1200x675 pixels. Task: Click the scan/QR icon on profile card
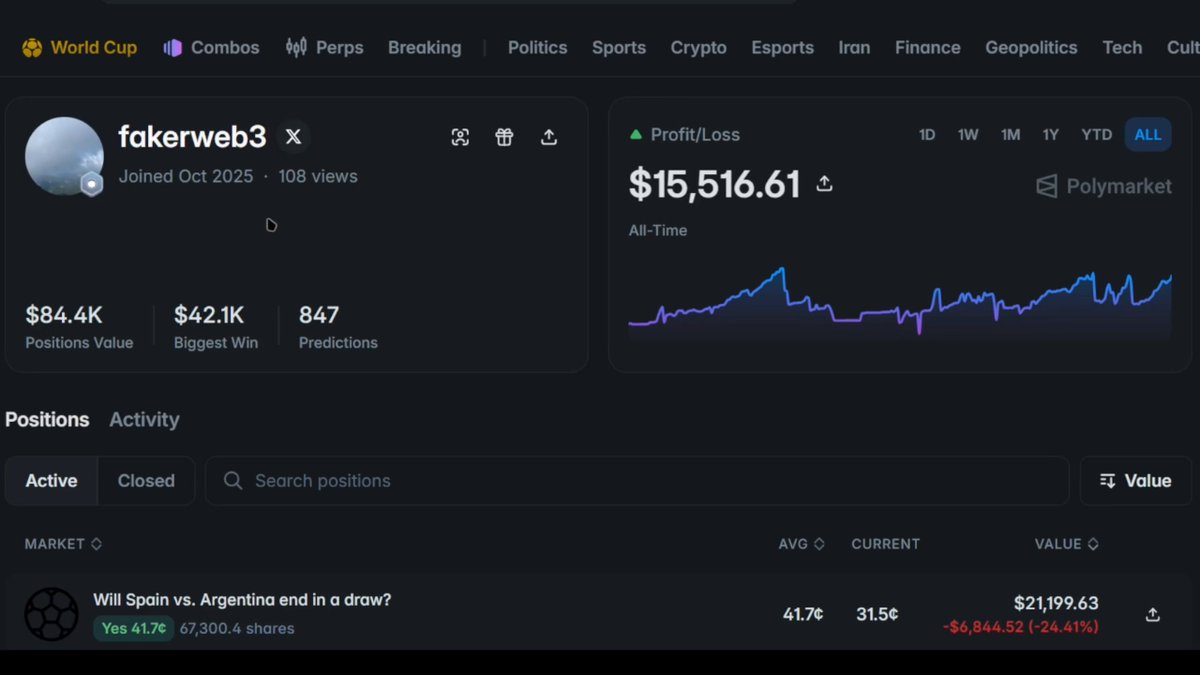click(460, 137)
